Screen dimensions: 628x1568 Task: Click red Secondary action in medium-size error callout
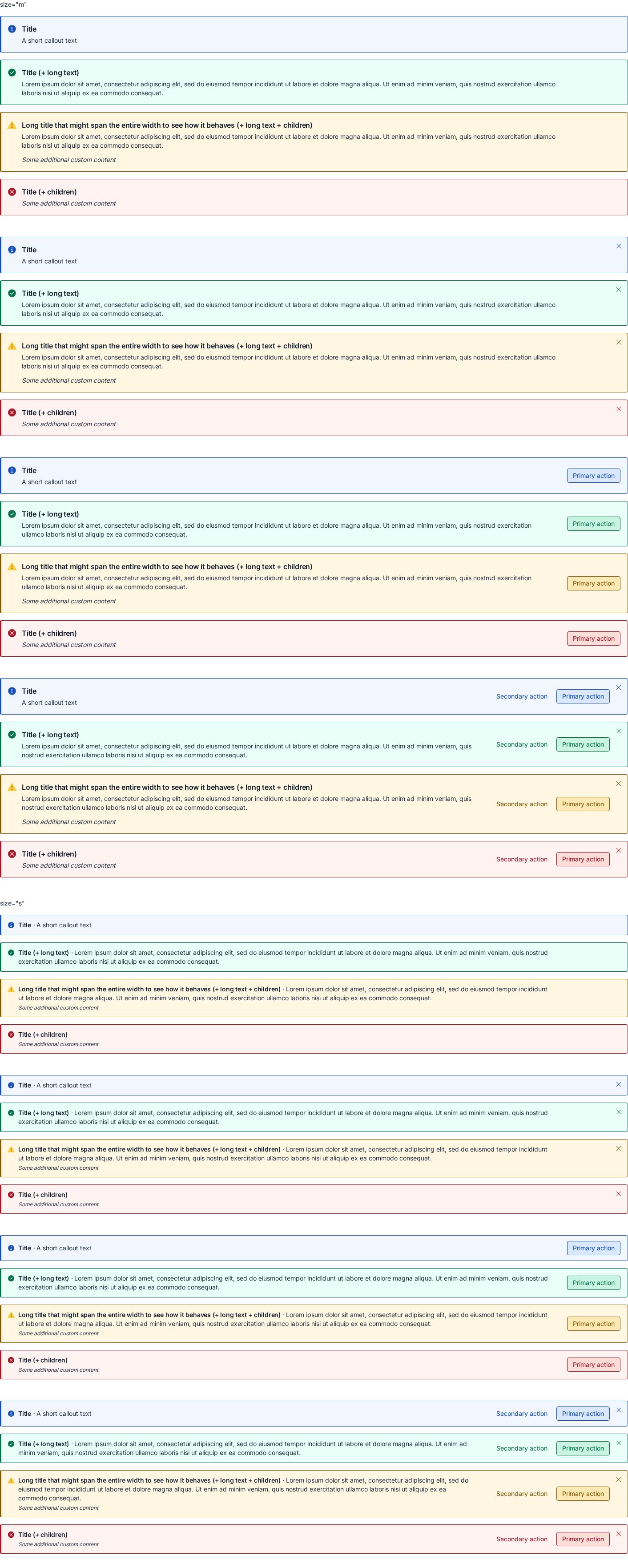point(522,860)
